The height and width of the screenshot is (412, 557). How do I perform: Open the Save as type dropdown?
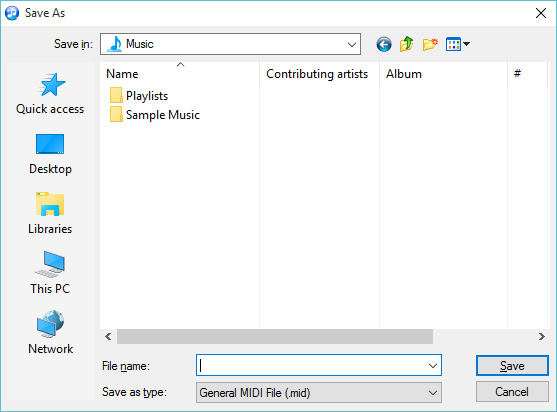click(x=319, y=393)
